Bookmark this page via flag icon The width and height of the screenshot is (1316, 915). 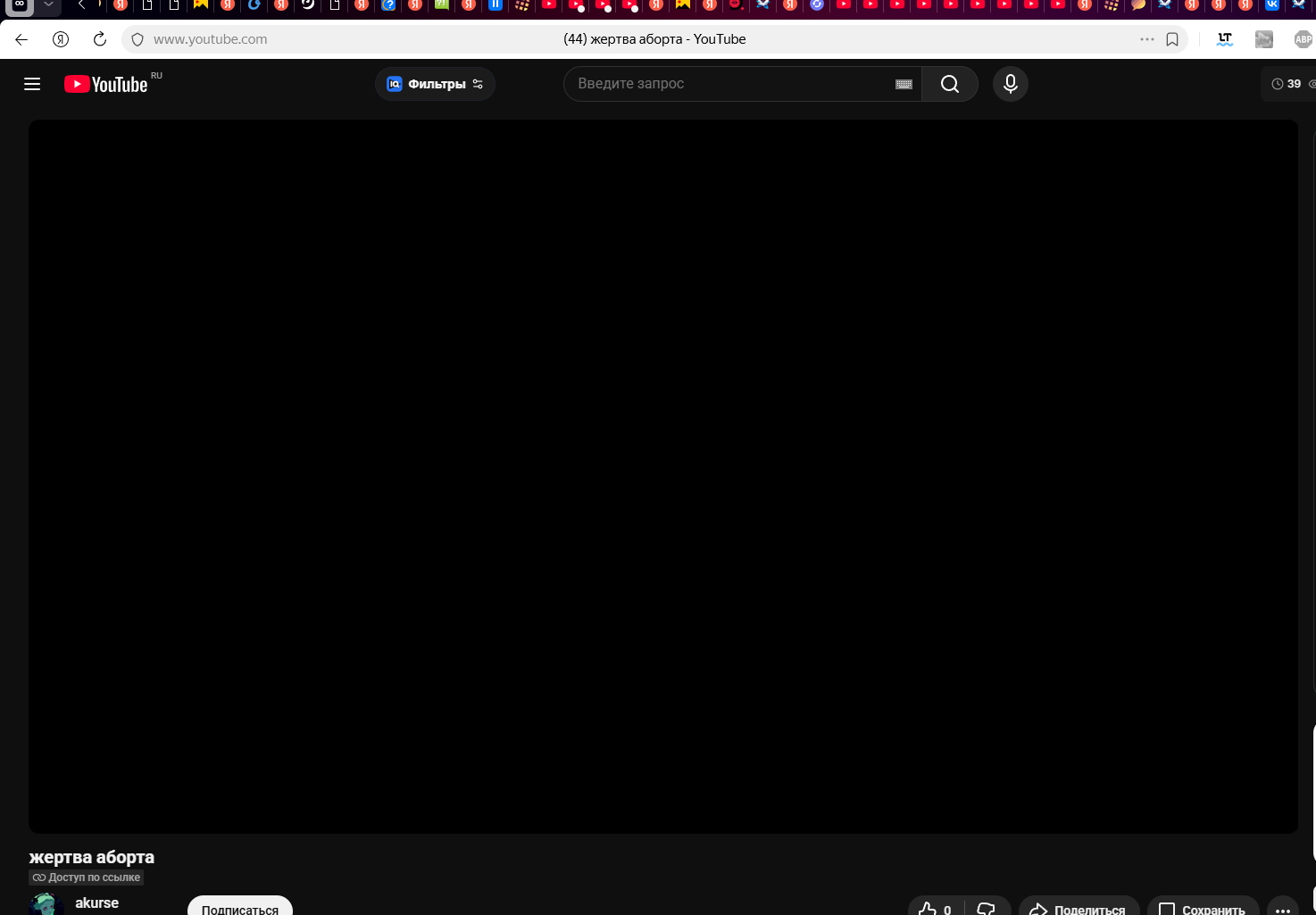click(1172, 39)
